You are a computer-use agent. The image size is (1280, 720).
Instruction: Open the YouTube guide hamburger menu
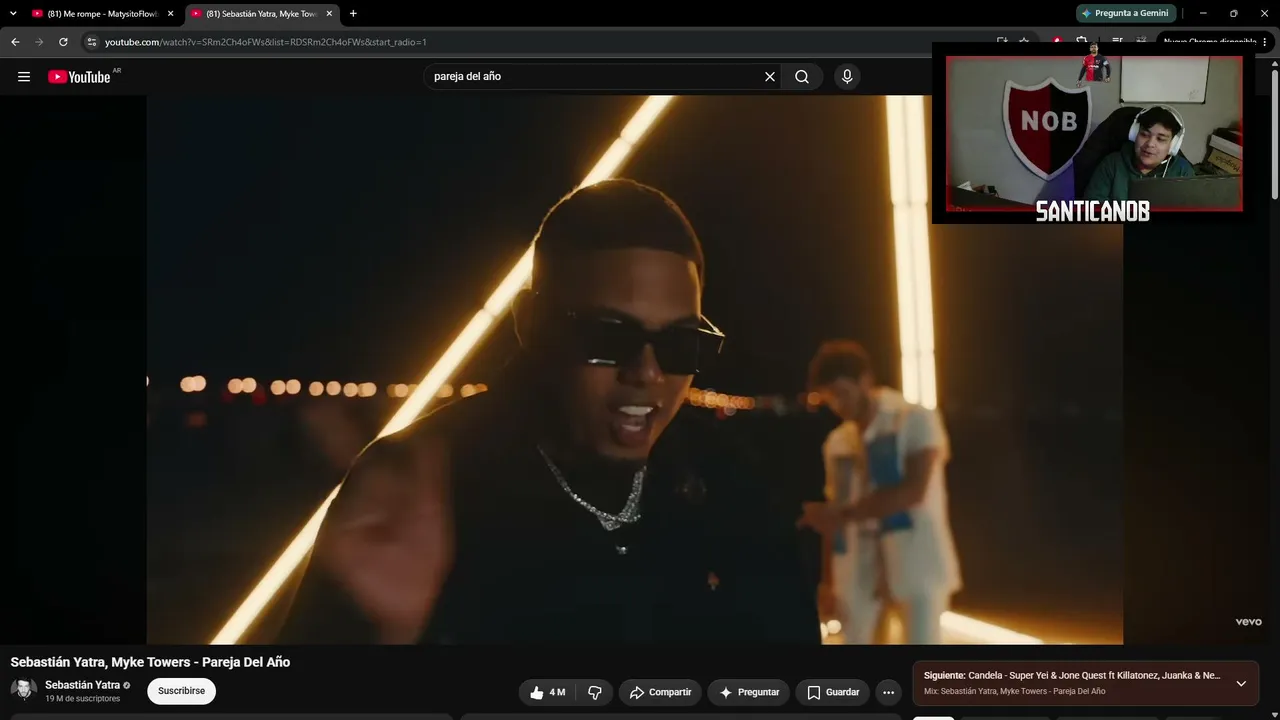[24, 77]
